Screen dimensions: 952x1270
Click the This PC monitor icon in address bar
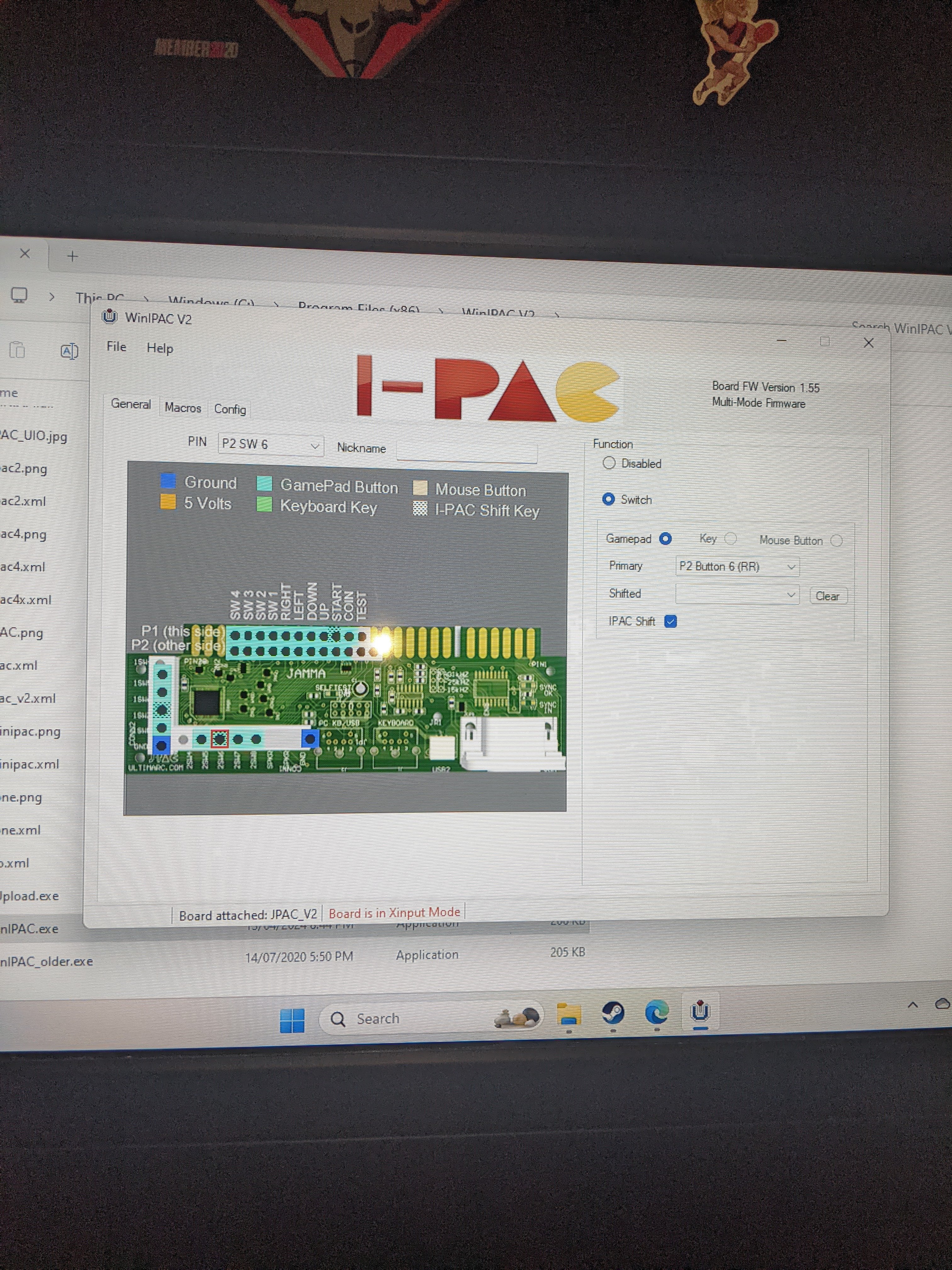pos(19,295)
